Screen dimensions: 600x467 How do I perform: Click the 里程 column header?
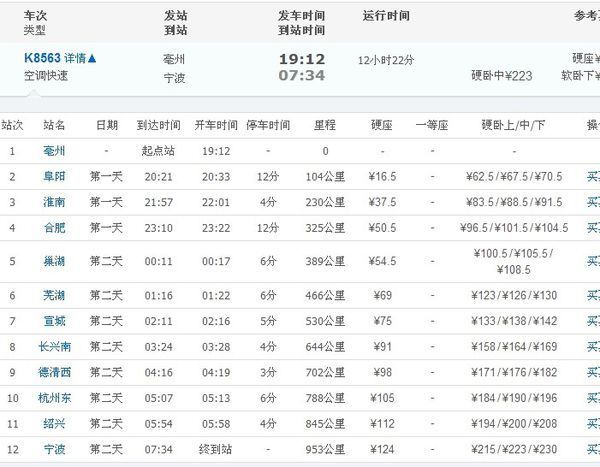(325, 125)
